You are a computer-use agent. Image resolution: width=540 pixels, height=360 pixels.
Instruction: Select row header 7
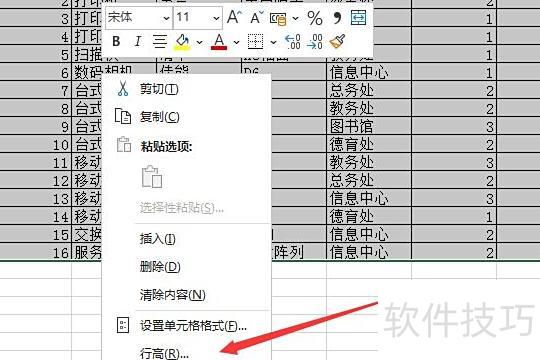tap(36, 91)
